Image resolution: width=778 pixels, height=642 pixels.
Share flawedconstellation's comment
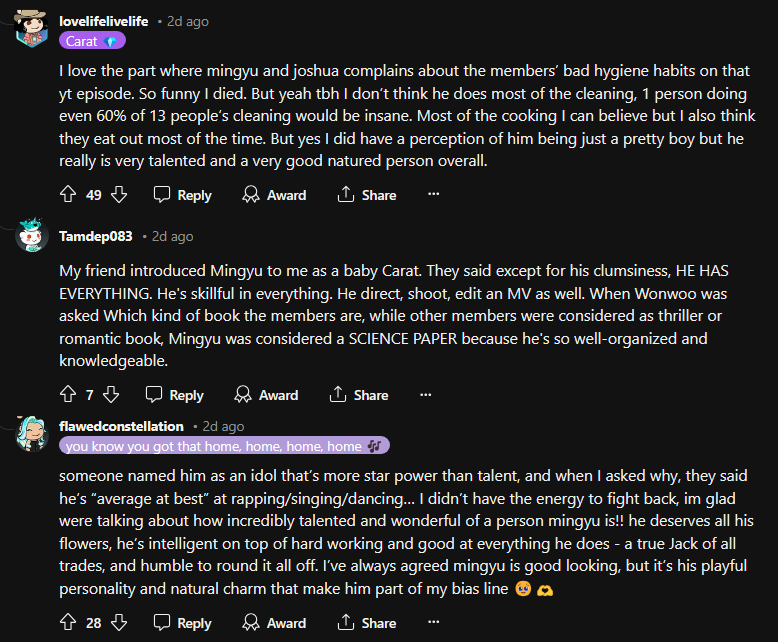pyautogui.click(x=367, y=622)
